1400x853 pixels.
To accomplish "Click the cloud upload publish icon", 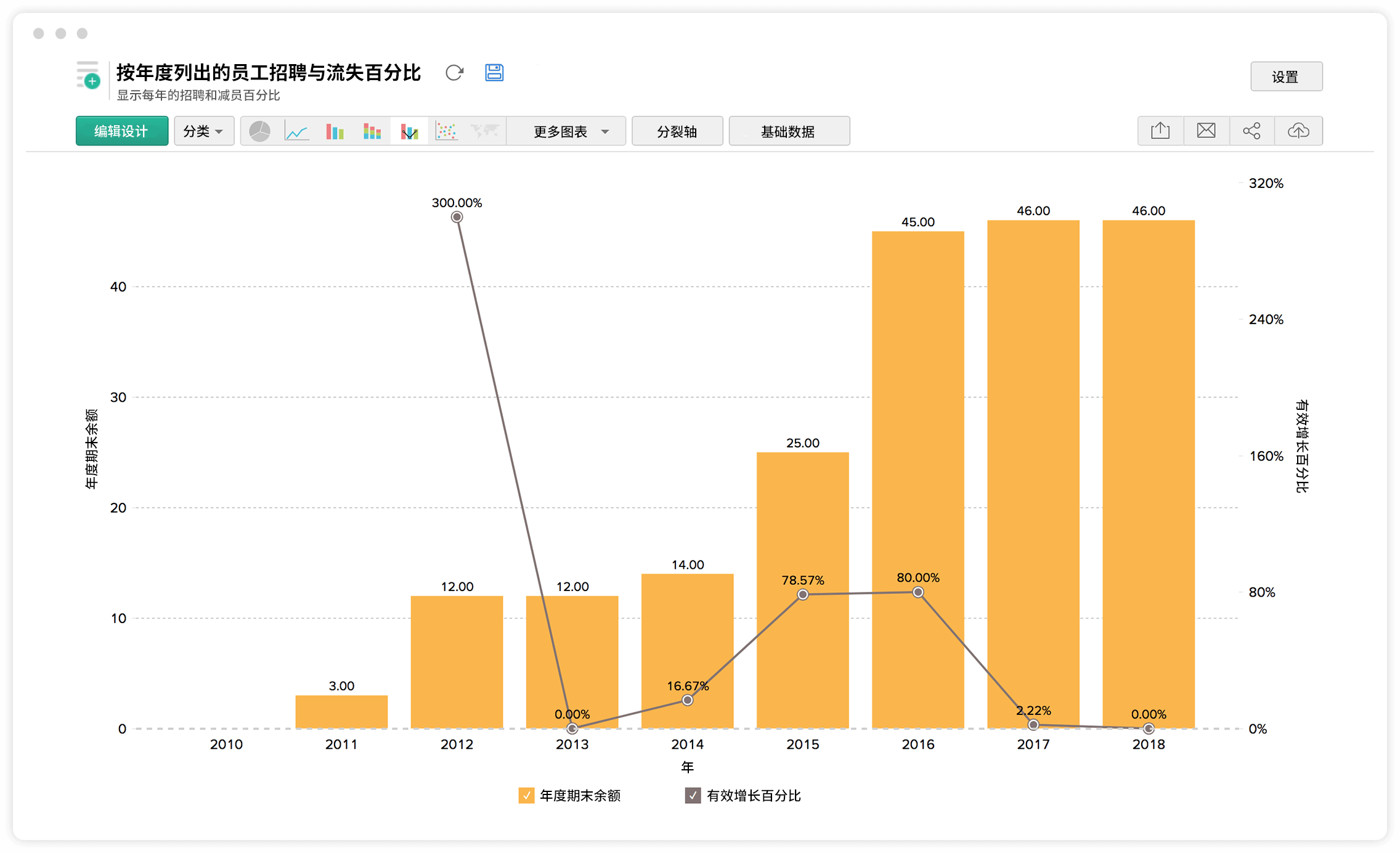I will click(x=1298, y=131).
